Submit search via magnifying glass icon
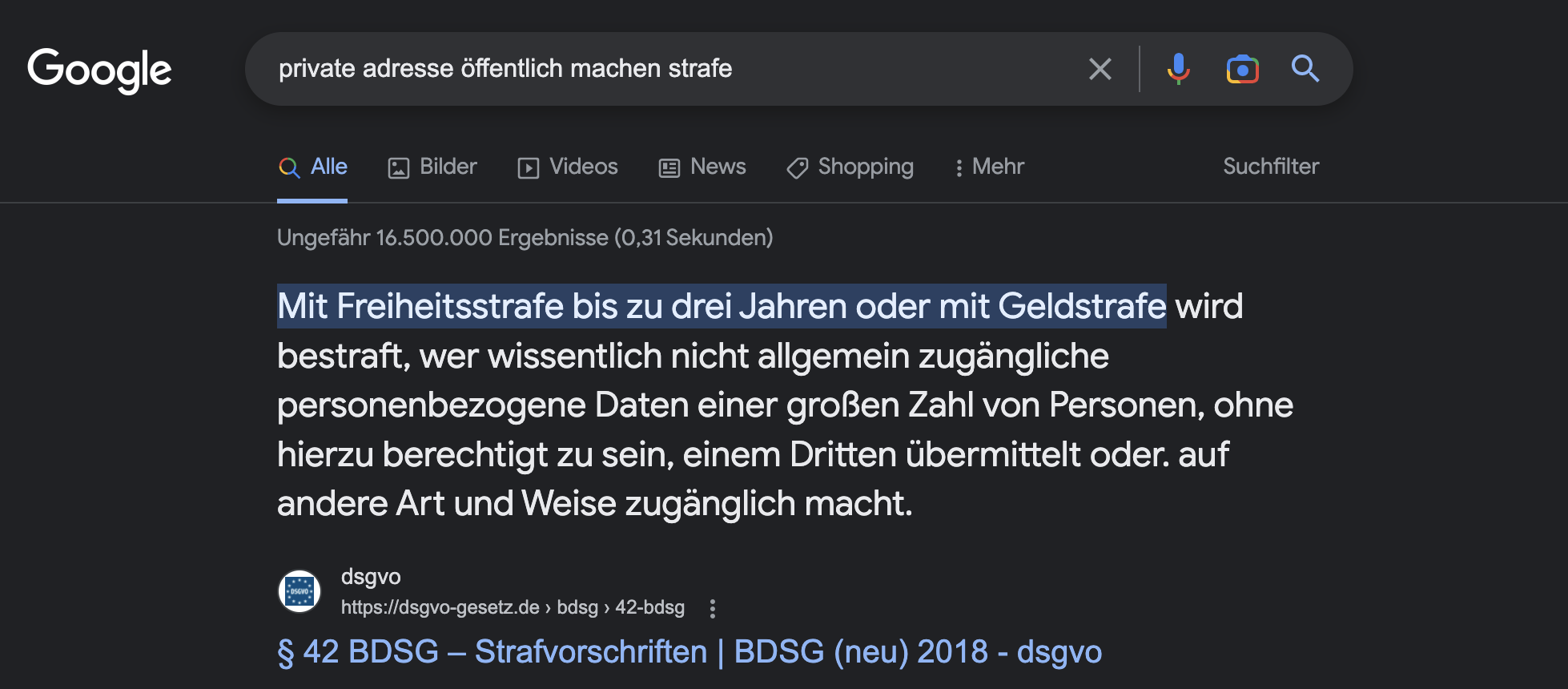Screen dimensions: 1568x689 click(x=1305, y=69)
